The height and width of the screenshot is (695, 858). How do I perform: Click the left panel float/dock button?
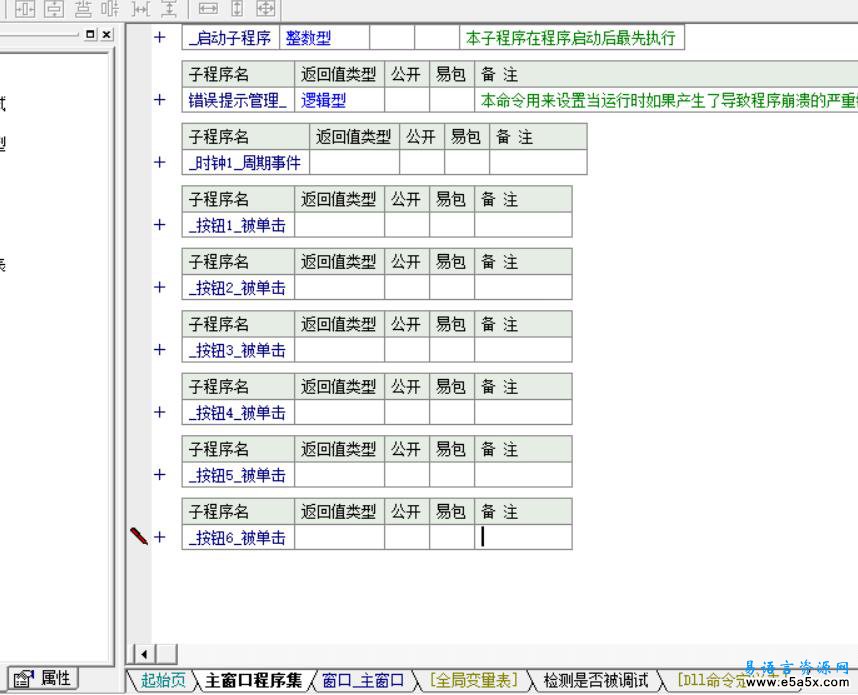(x=91, y=34)
